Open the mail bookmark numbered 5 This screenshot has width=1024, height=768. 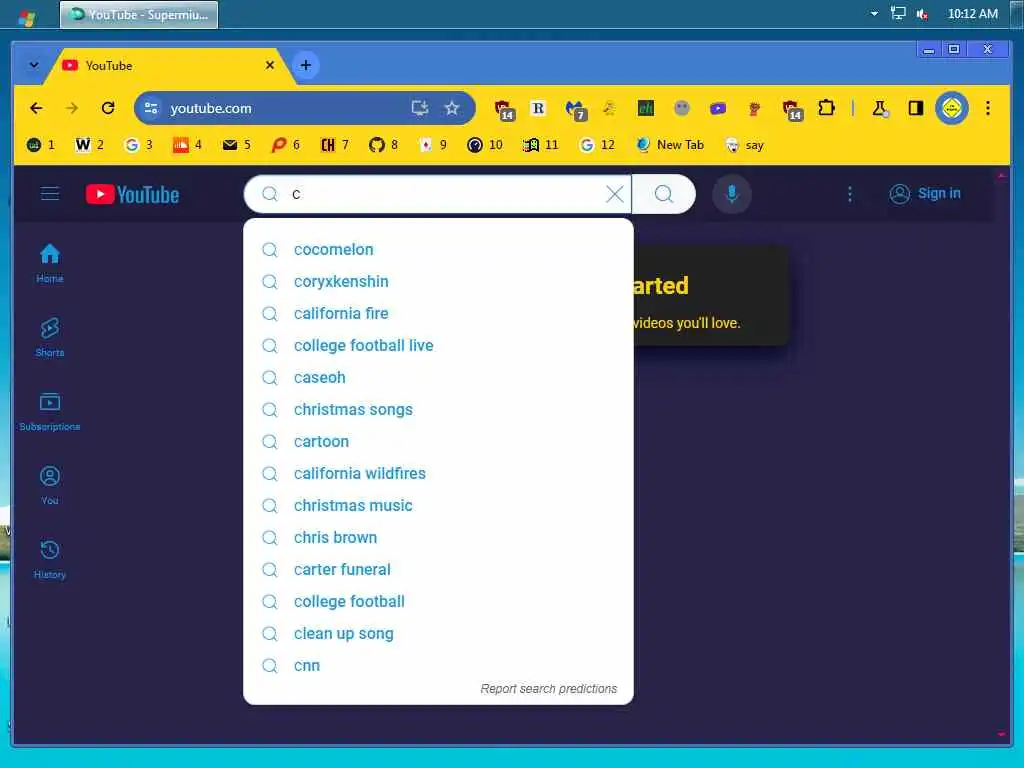(236, 145)
